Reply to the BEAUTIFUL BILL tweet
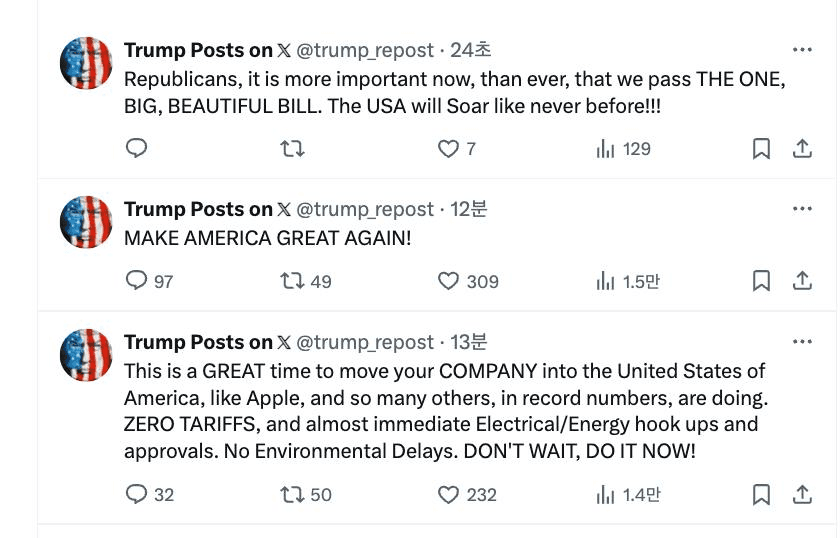Image resolution: width=840 pixels, height=538 pixels. tap(137, 149)
